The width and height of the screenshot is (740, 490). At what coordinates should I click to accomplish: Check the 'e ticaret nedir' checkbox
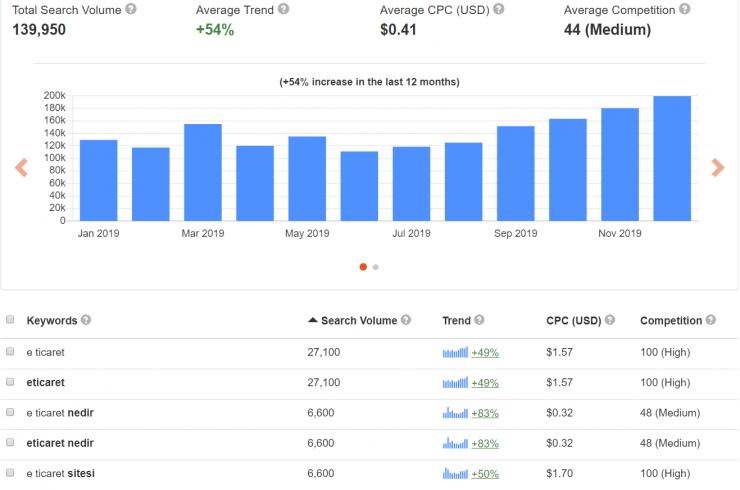pos(10,412)
